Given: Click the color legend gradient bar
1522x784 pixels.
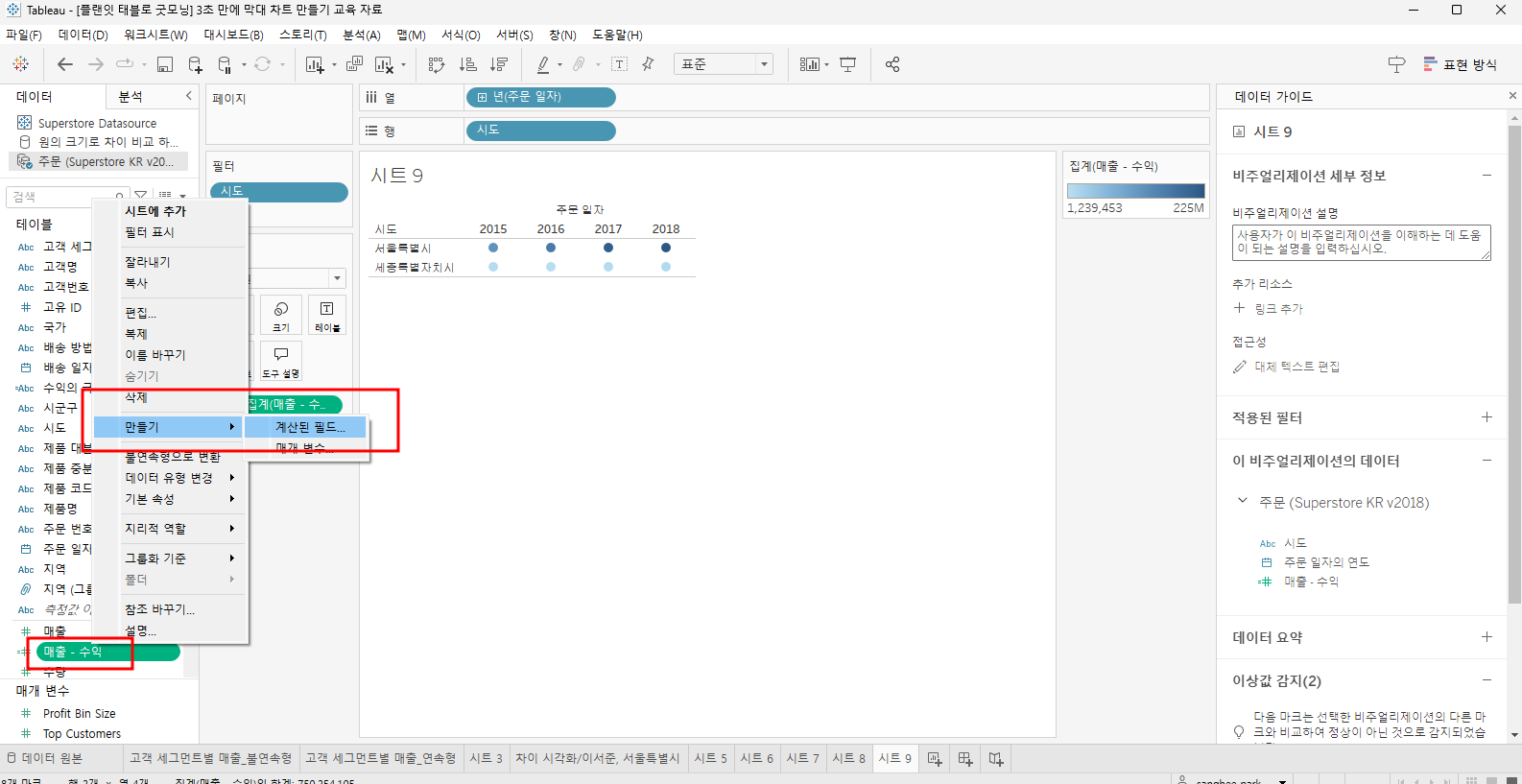Looking at the screenshot, I should coord(1135,191).
